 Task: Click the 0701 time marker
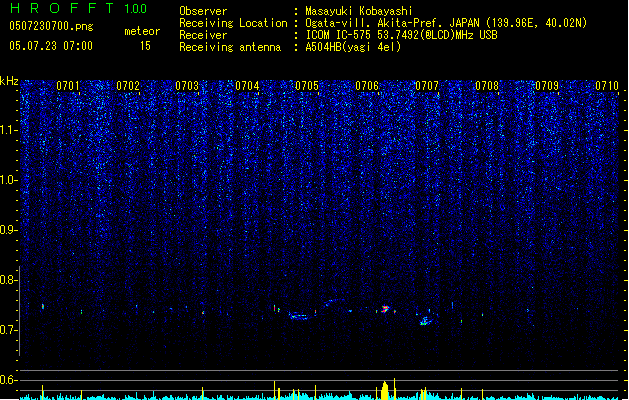point(68,86)
